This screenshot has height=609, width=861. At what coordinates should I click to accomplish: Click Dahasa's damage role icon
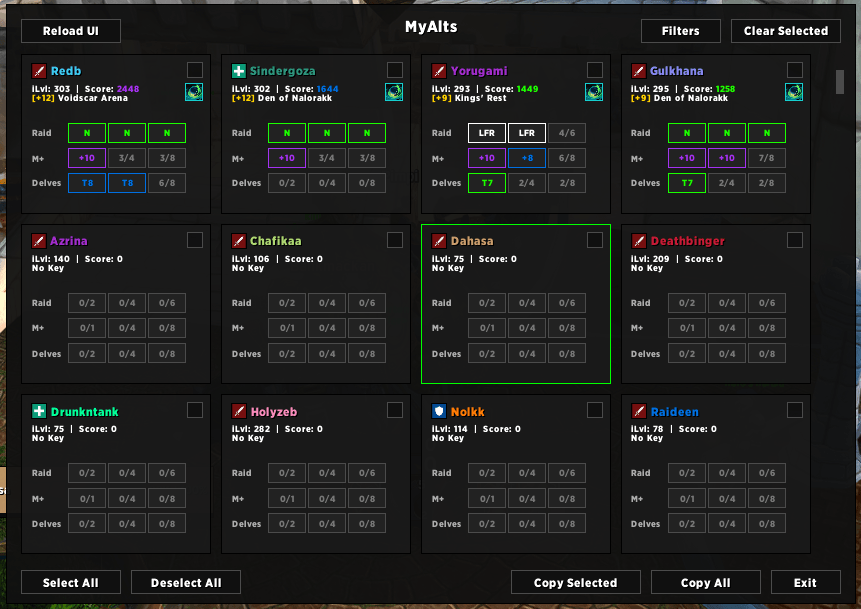click(438, 241)
